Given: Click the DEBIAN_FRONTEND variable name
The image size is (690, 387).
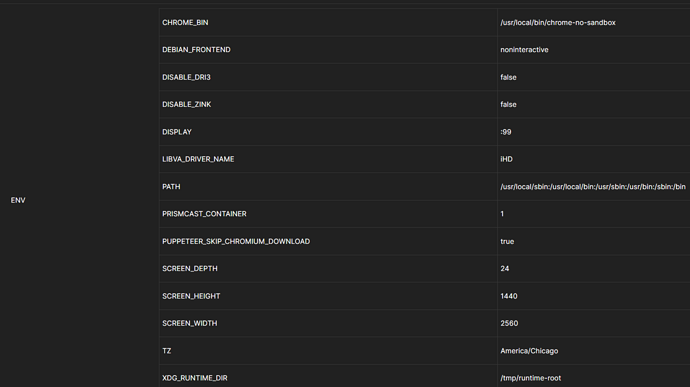Looking at the screenshot, I should point(196,50).
